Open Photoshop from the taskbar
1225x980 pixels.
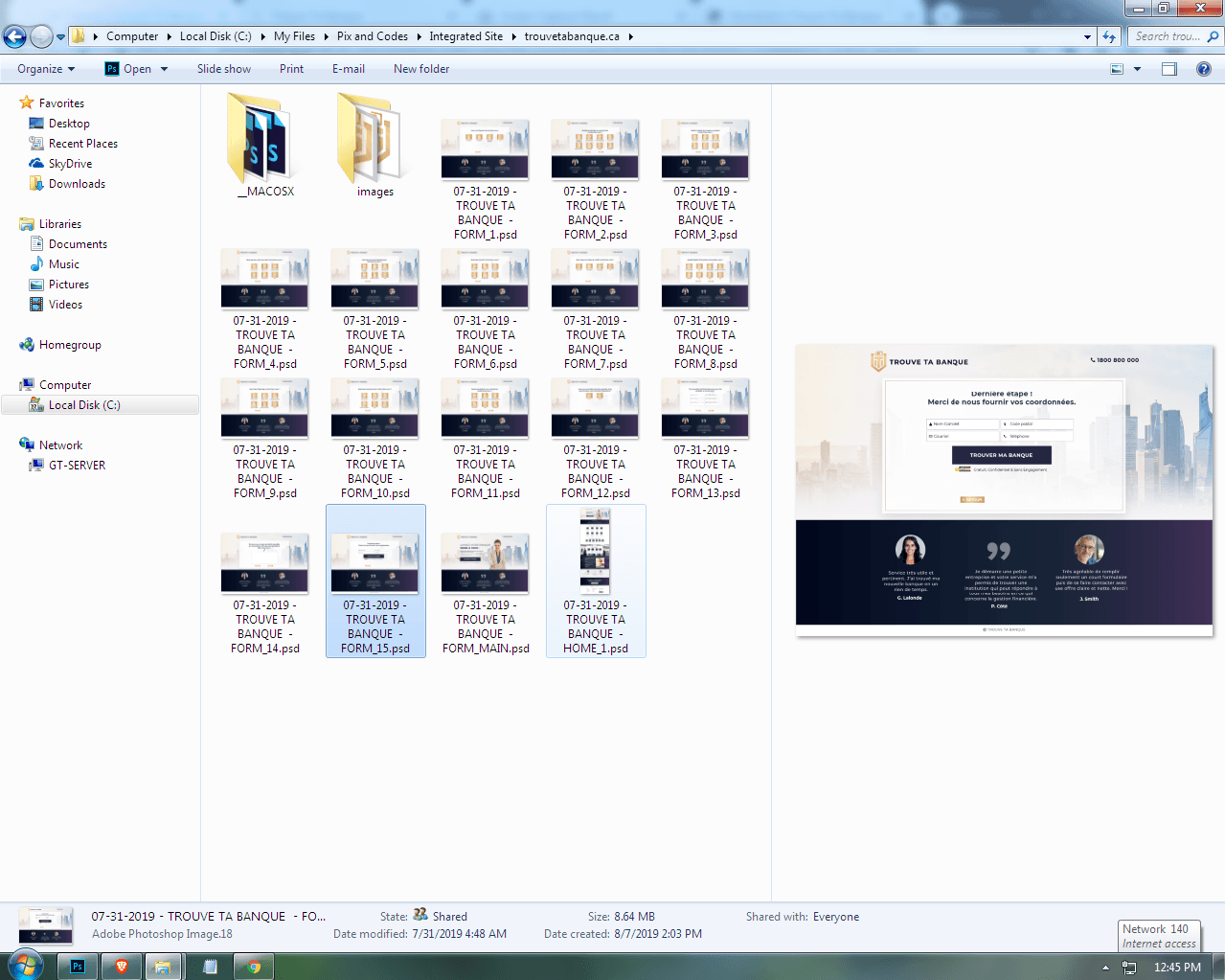tap(78, 967)
